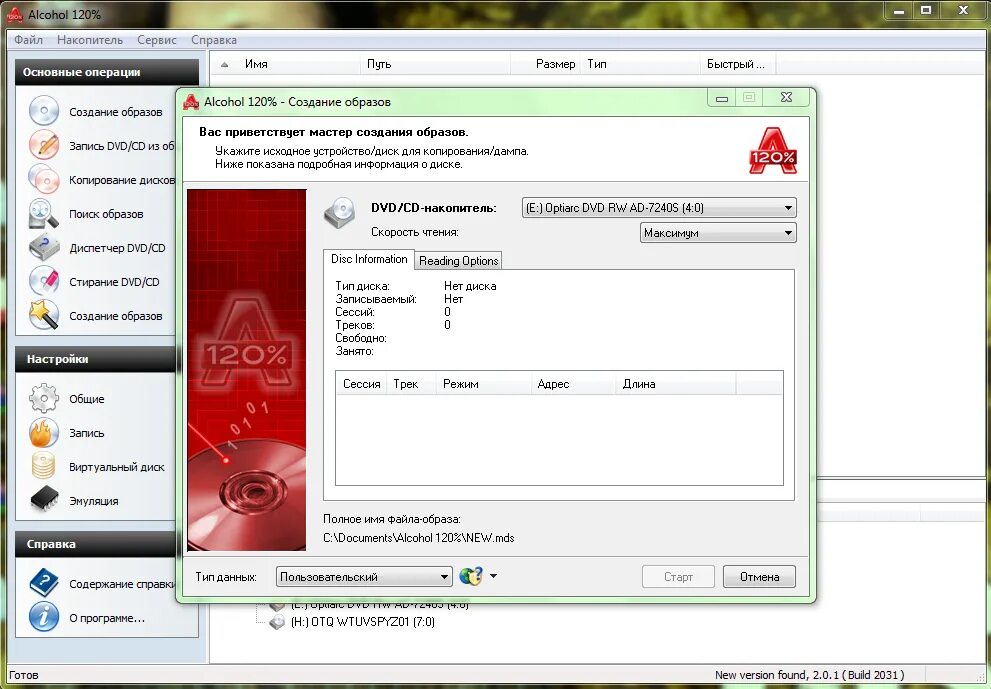Click the Содержание справки book icon
This screenshot has width=991, height=689.
(x=44, y=583)
